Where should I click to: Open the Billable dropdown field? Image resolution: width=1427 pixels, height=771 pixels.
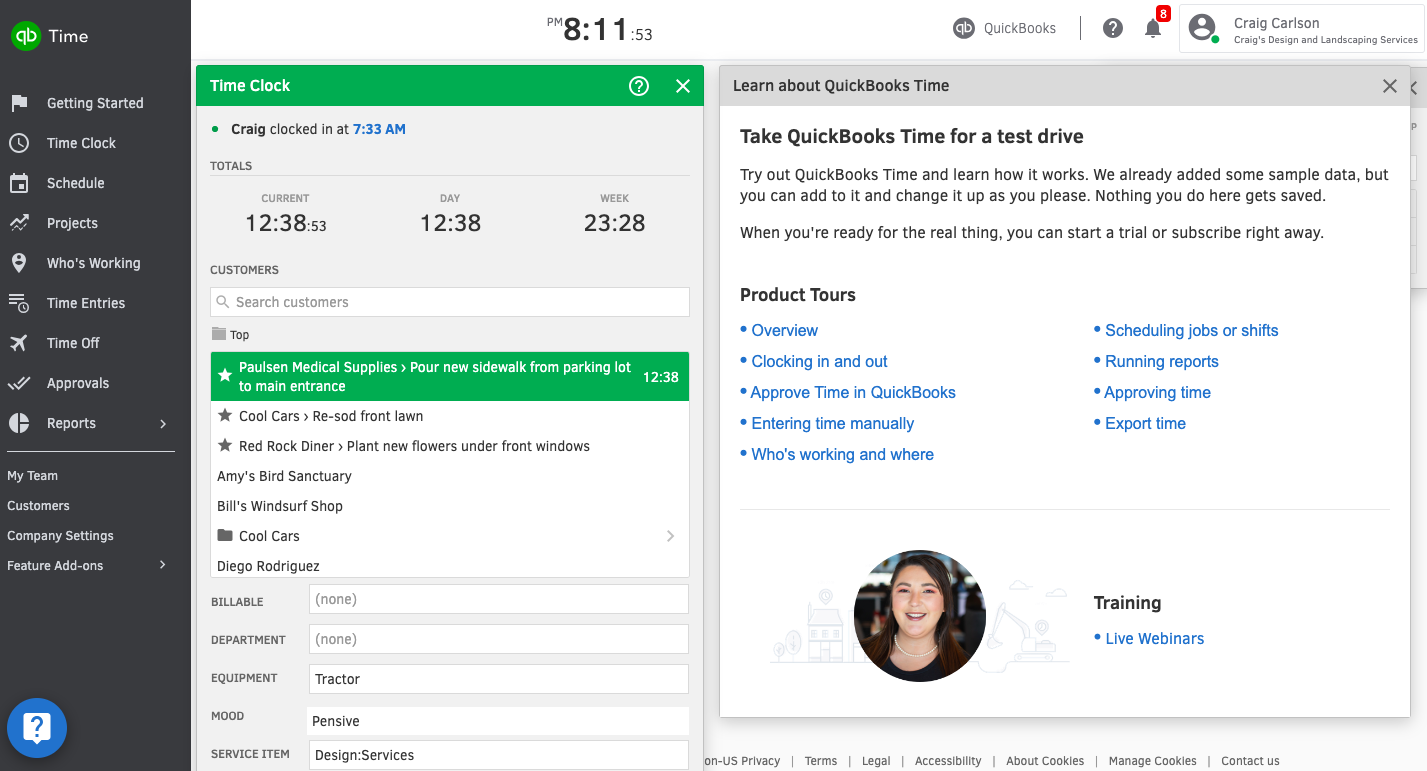coord(499,599)
